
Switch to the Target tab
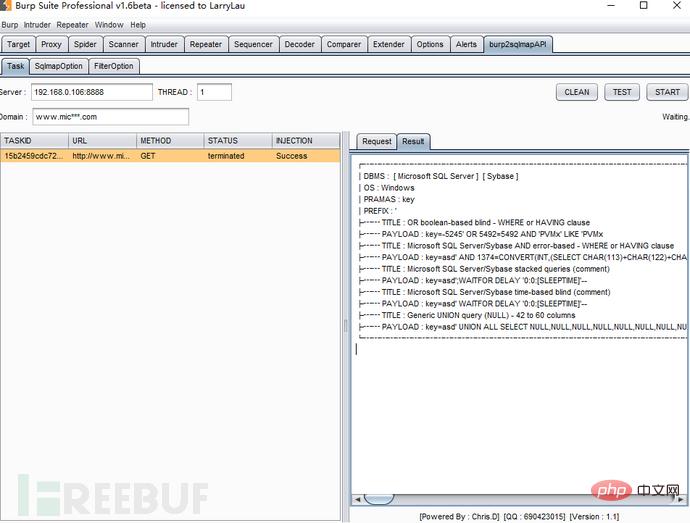(x=18, y=44)
